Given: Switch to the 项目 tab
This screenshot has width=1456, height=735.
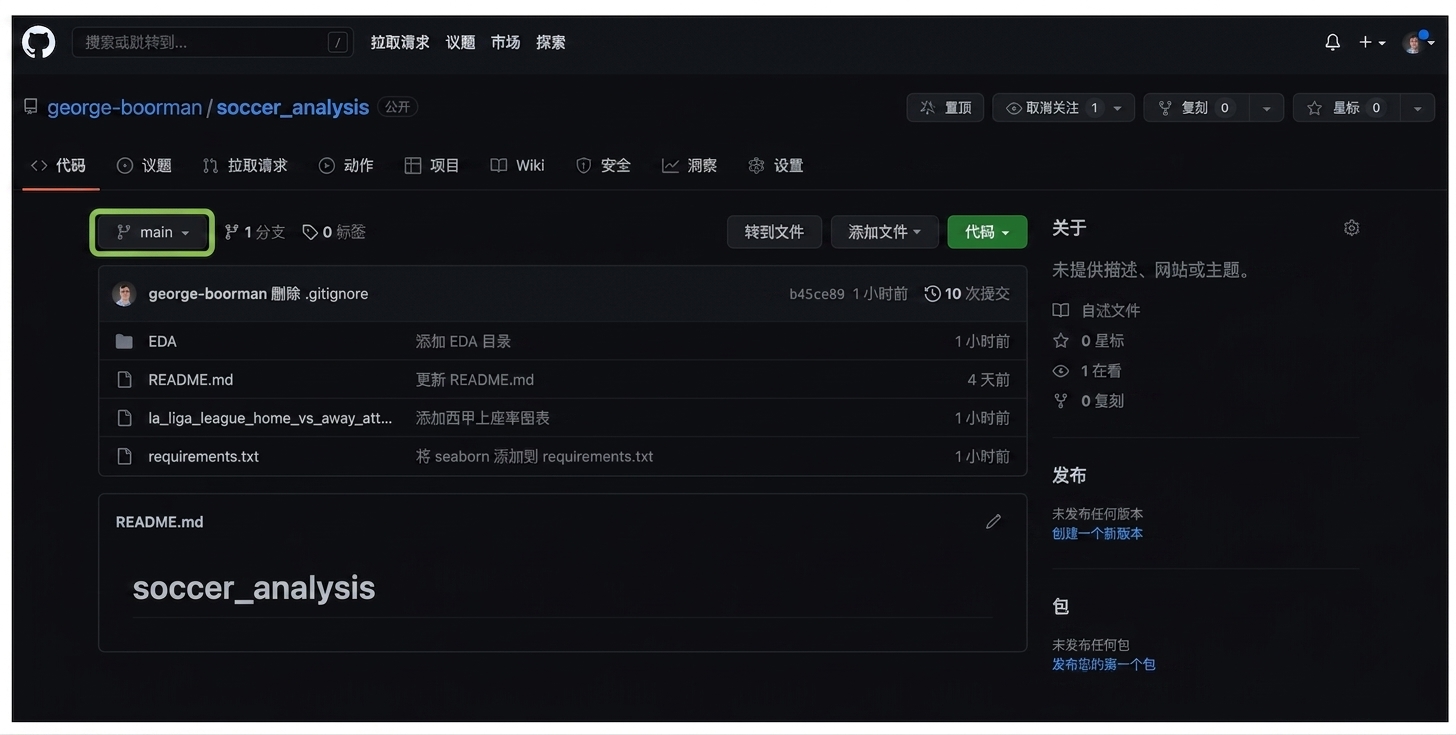Looking at the screenshot, I should pos(432,165).
